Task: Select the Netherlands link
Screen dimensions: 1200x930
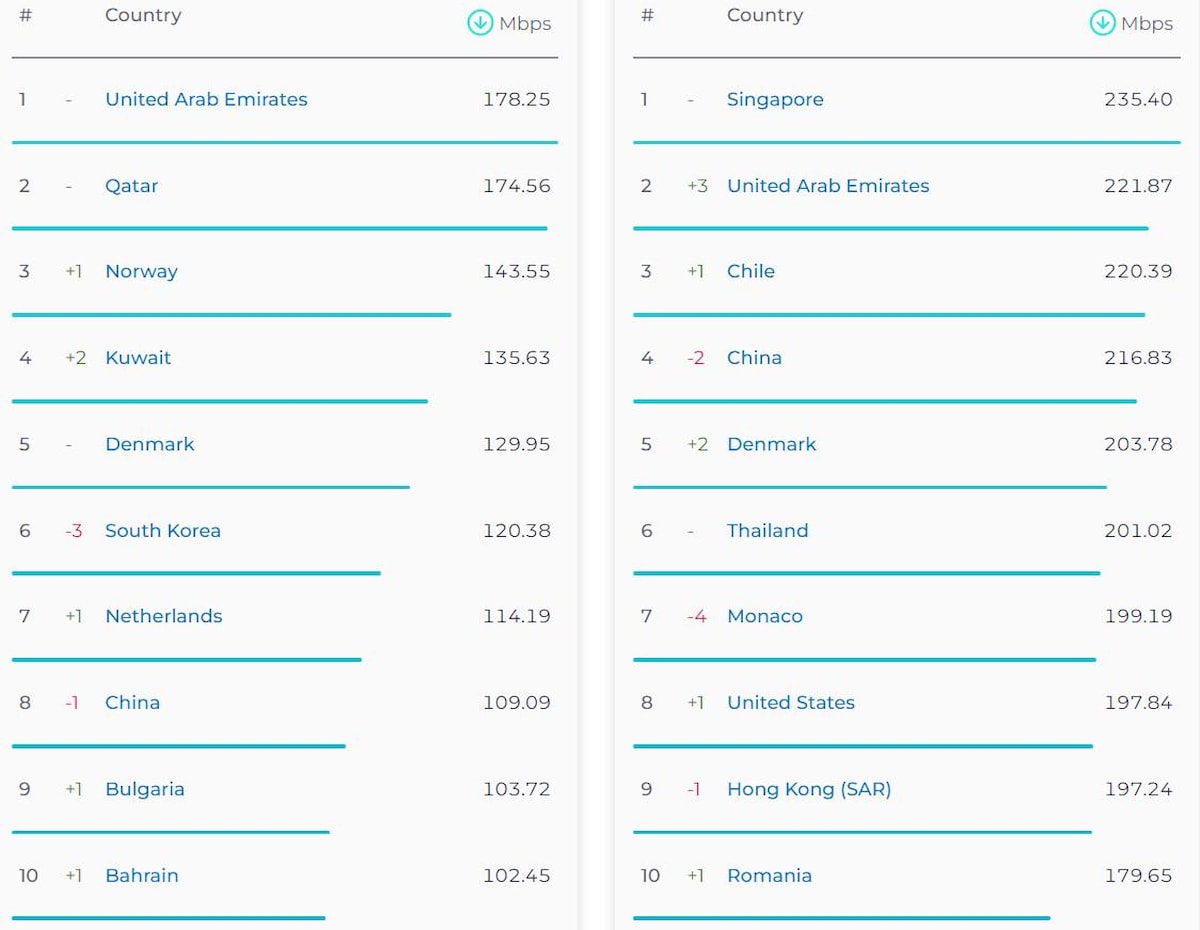Action: pyautogui.click(x=164, y=617)
